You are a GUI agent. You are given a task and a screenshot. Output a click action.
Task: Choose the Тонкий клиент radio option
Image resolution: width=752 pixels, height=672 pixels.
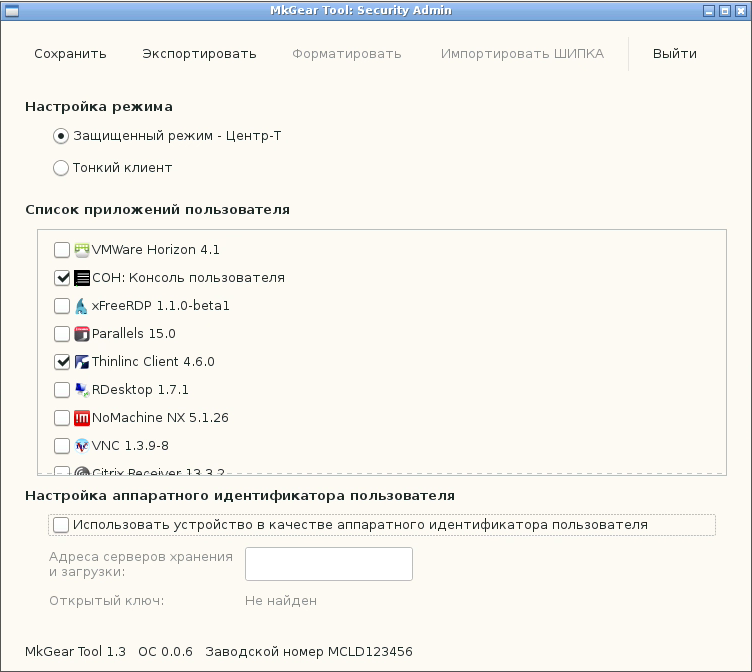(x=61, y=168)
